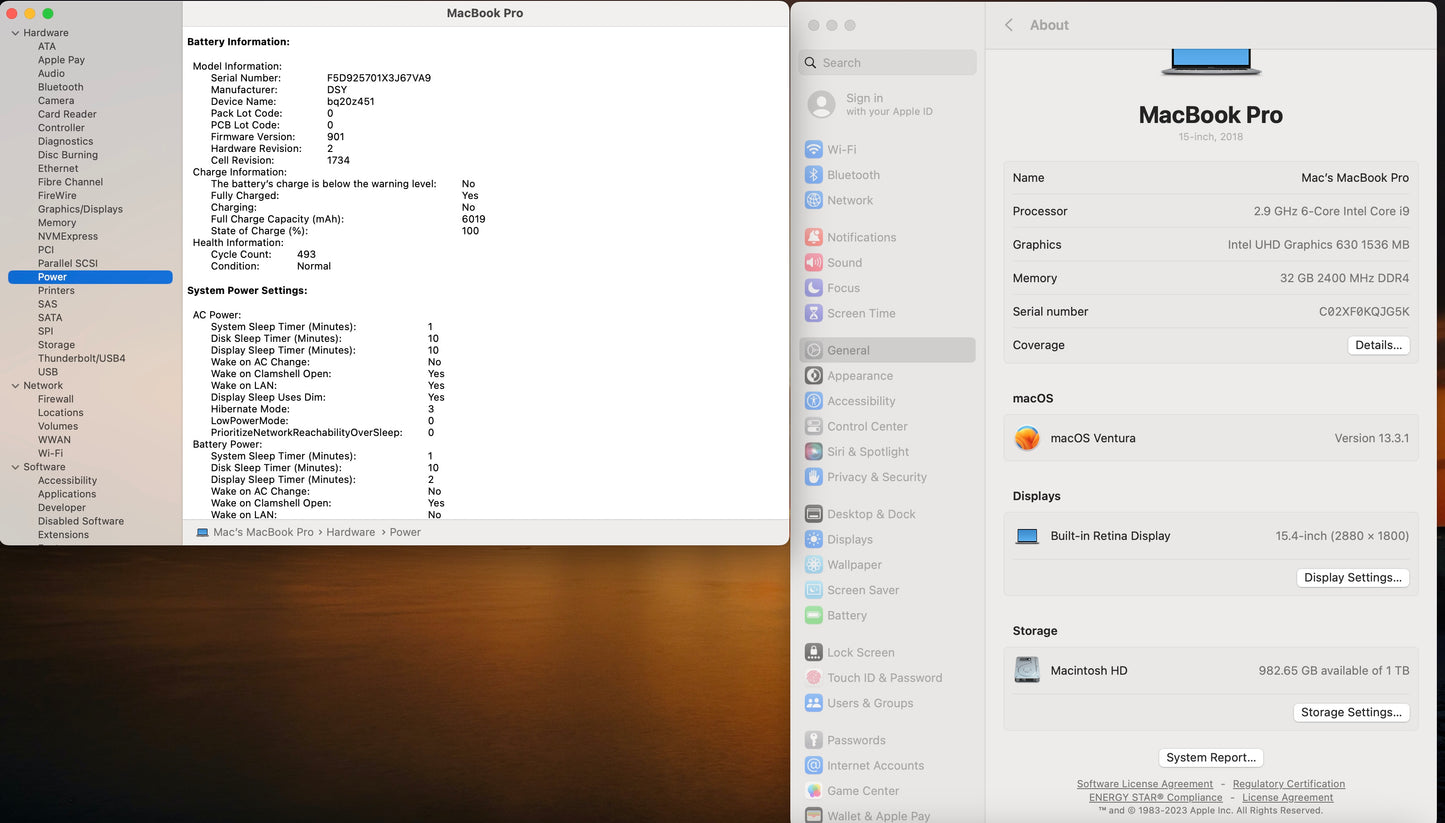Collapse the Network tree section
Screen dimensions: 1445x823
click(15, 386)
